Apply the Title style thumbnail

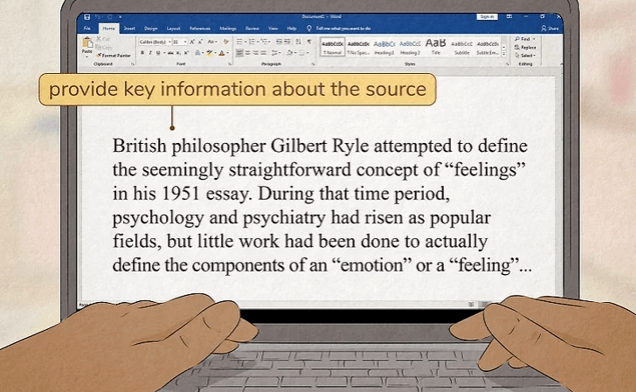(x=436, y=46)
